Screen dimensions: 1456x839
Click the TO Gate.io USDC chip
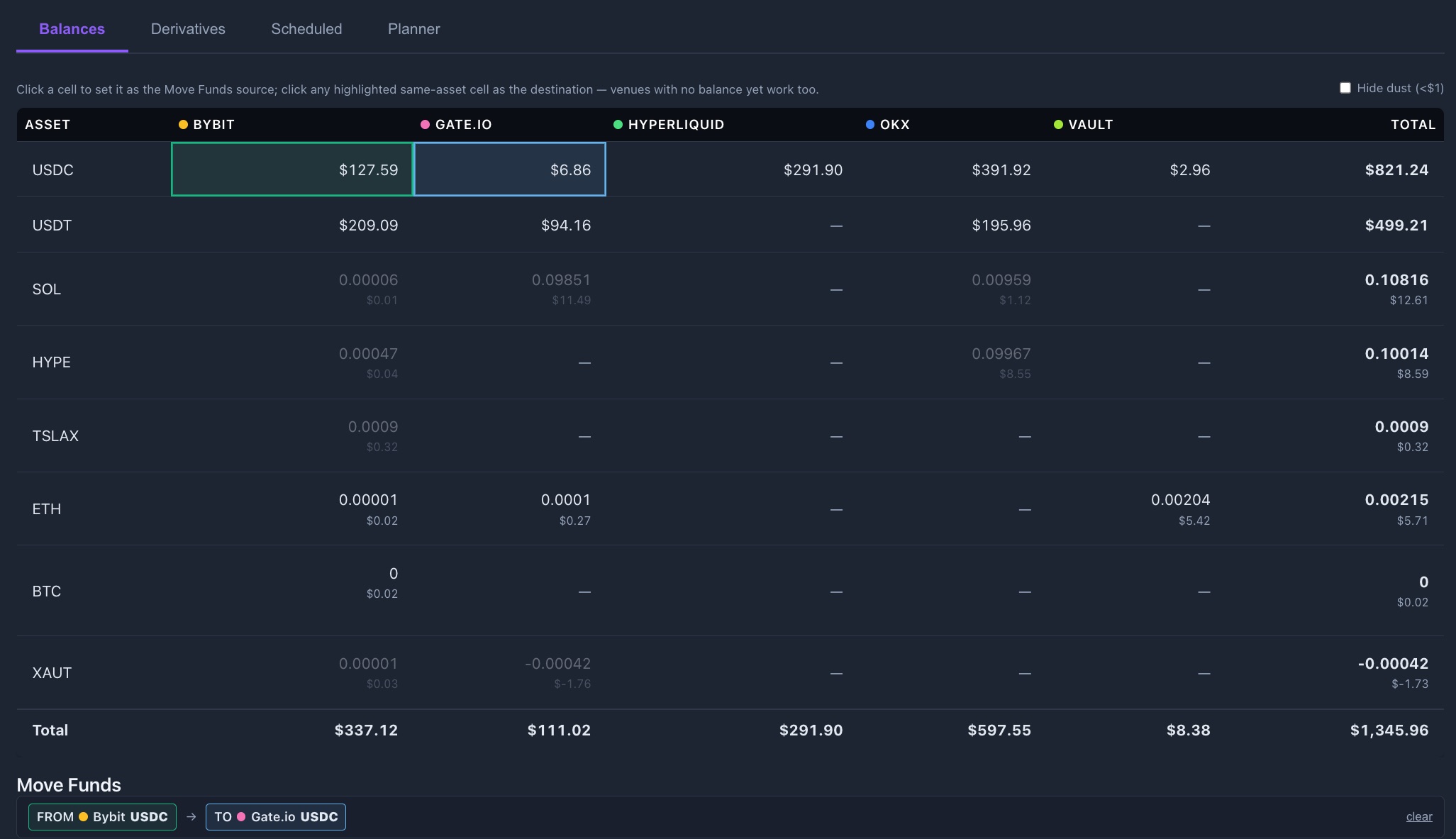(276, 816)
